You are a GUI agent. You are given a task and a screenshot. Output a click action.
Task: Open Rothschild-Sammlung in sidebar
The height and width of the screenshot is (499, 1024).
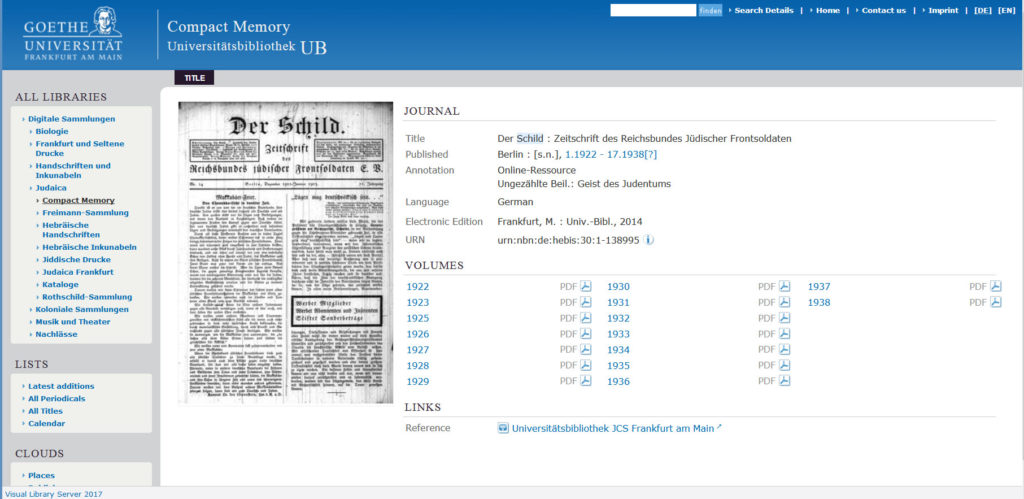[87, 297]
